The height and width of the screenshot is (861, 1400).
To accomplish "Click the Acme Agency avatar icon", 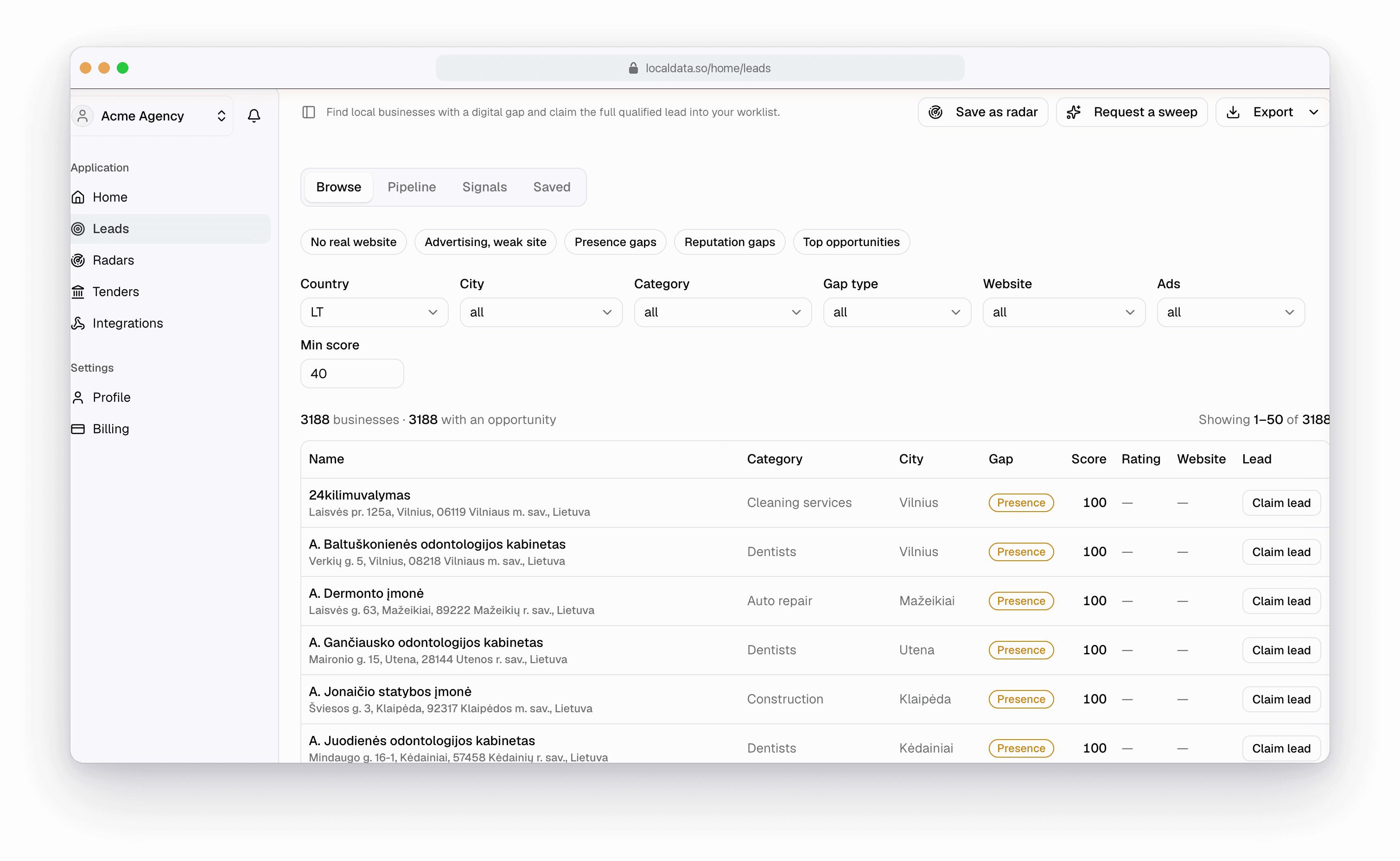I will (83, 115).
